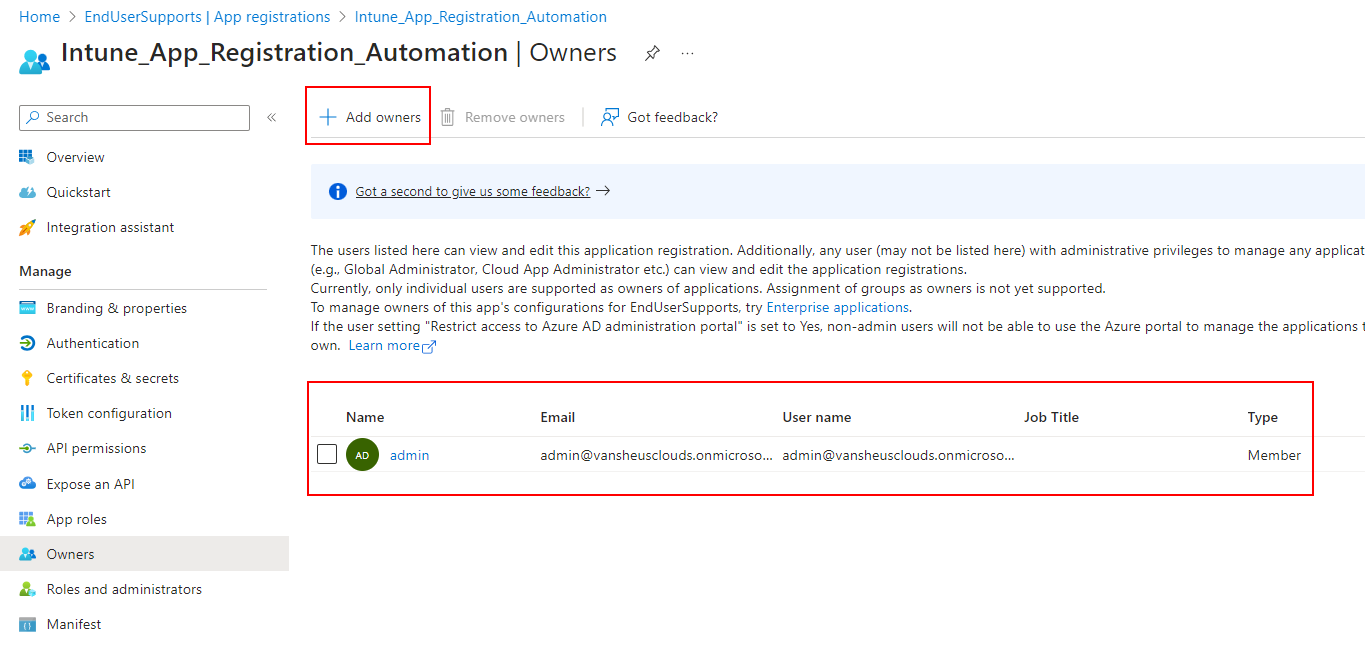The image size is (1365, 646).
Task: Click the Job Title column header
Action: click(x=1051, y=417)
